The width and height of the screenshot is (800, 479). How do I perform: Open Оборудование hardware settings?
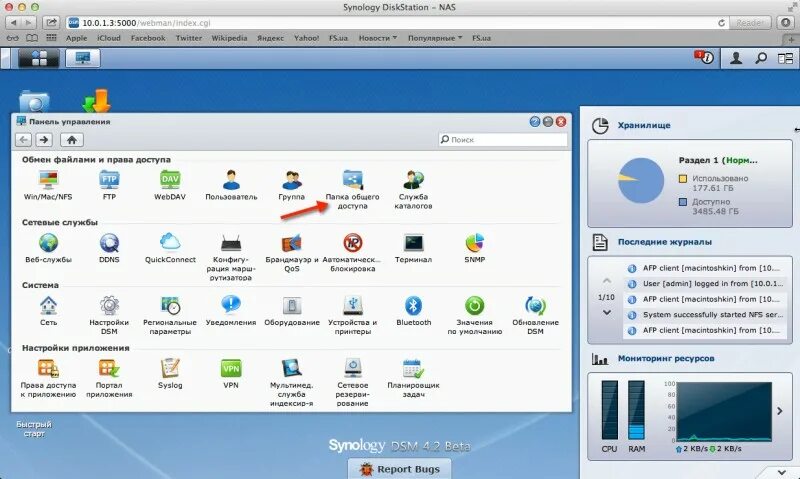[291, 311]
